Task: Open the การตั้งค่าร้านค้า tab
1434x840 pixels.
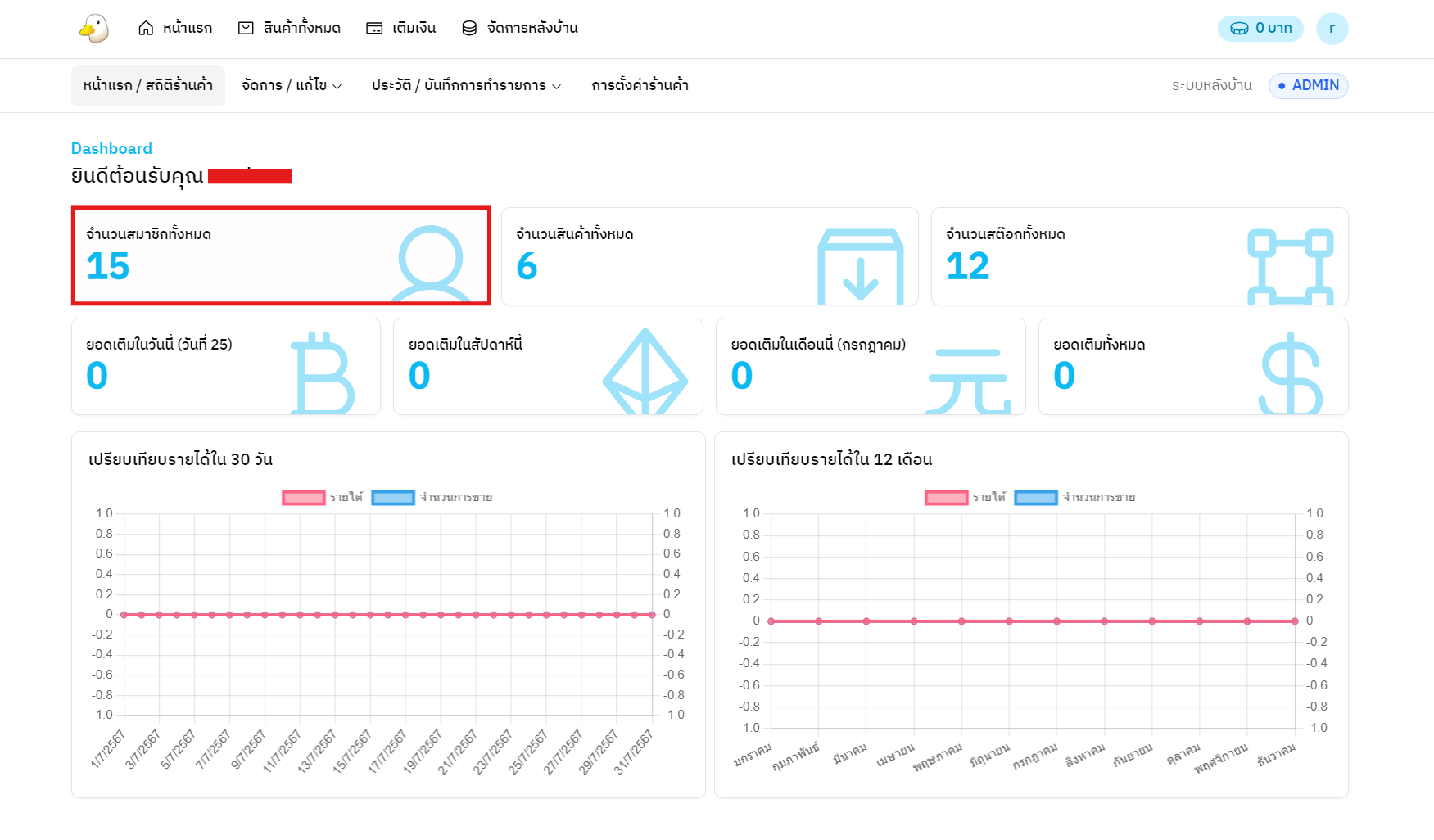Action: tap(640, 86)
